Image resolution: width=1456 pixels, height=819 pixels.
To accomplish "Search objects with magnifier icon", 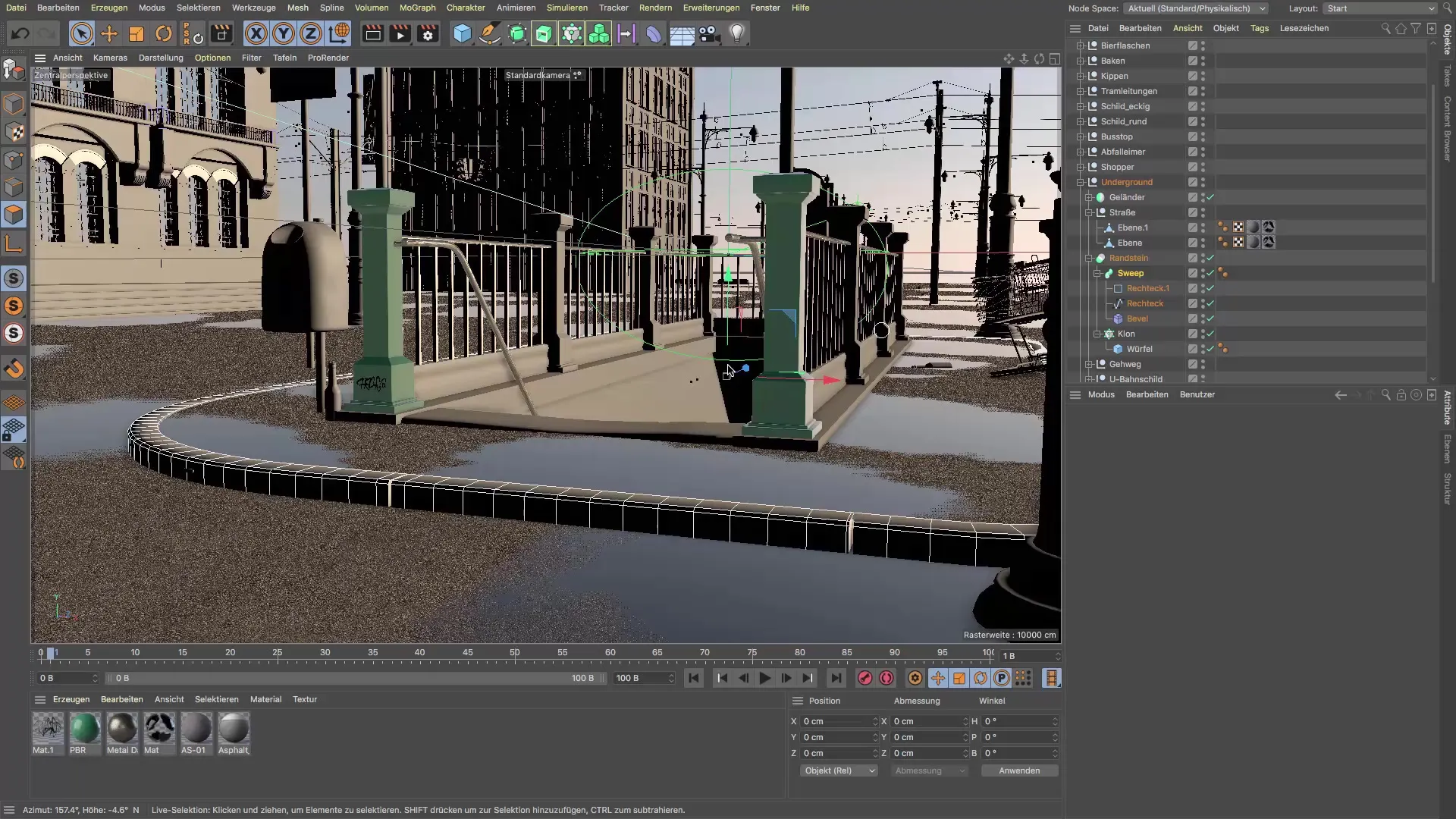I will (x=1385, y=28).
